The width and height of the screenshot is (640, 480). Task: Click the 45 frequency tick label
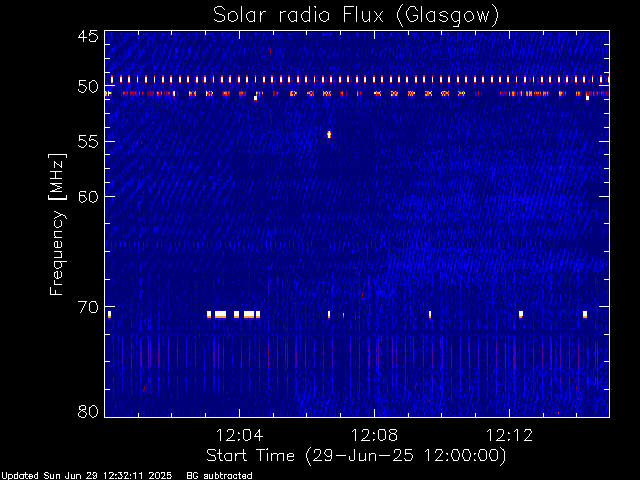88,37
